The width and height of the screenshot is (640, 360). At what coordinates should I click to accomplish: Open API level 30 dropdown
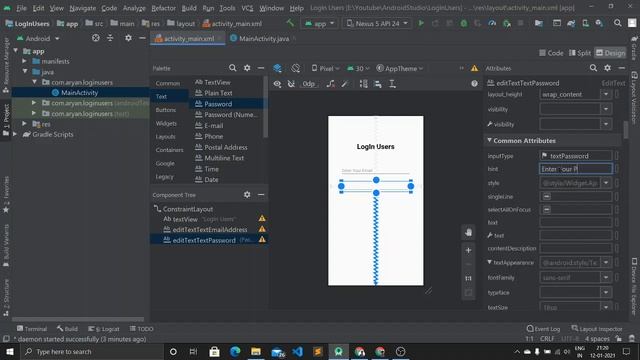[x=358, y=68]
